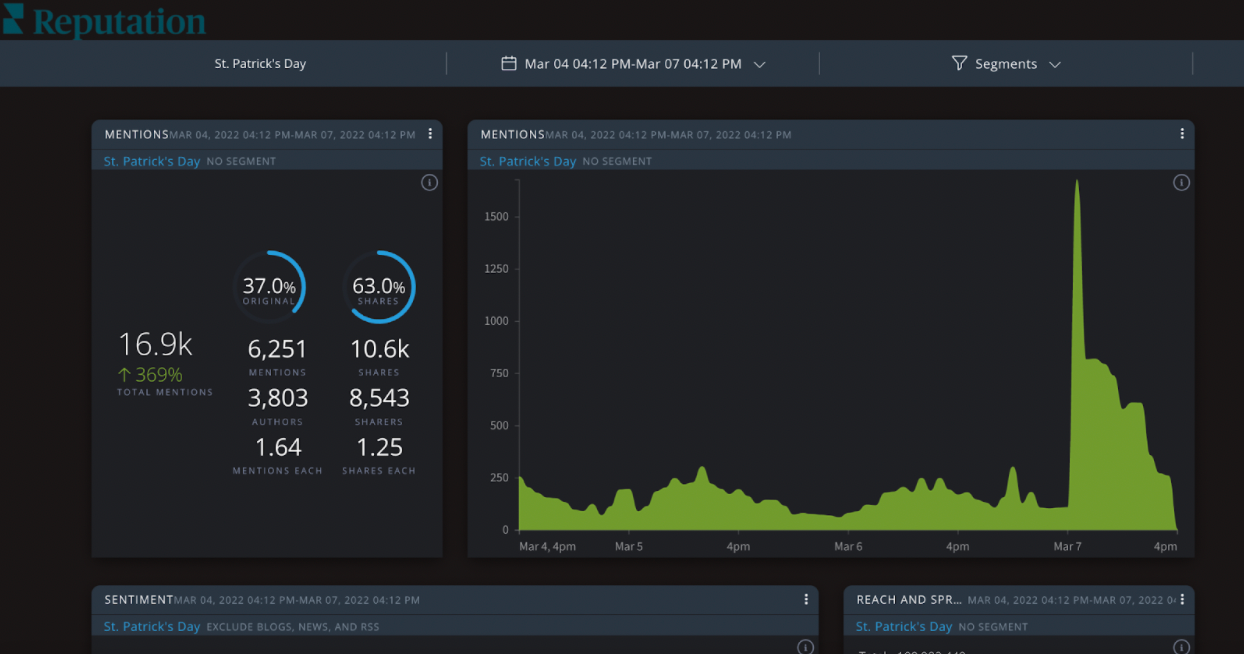Click the Mar 4, 4pm x-axis label
Screen dimensions: 1244x654
point(547,547)
